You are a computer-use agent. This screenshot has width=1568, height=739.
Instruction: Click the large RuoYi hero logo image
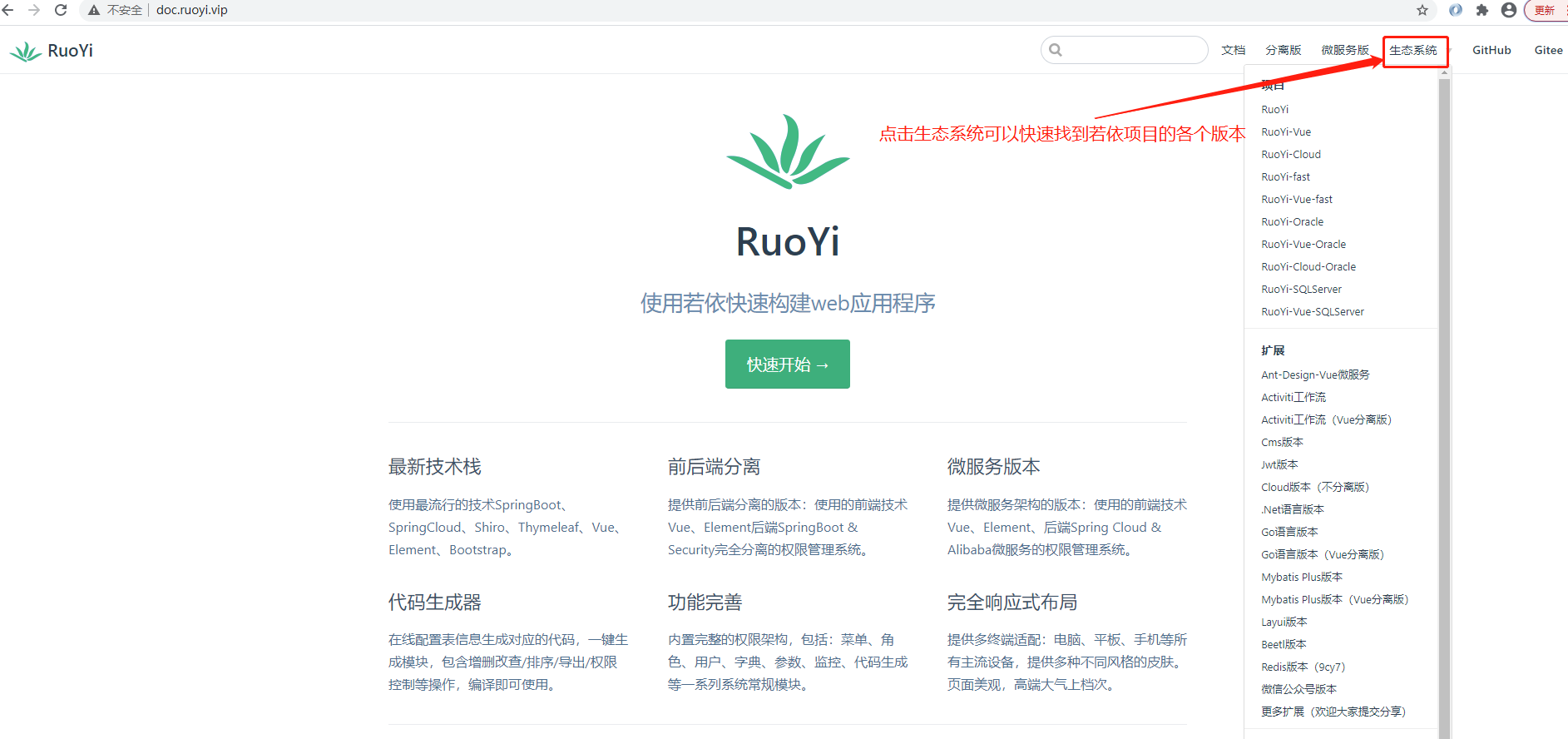point(788,151)
